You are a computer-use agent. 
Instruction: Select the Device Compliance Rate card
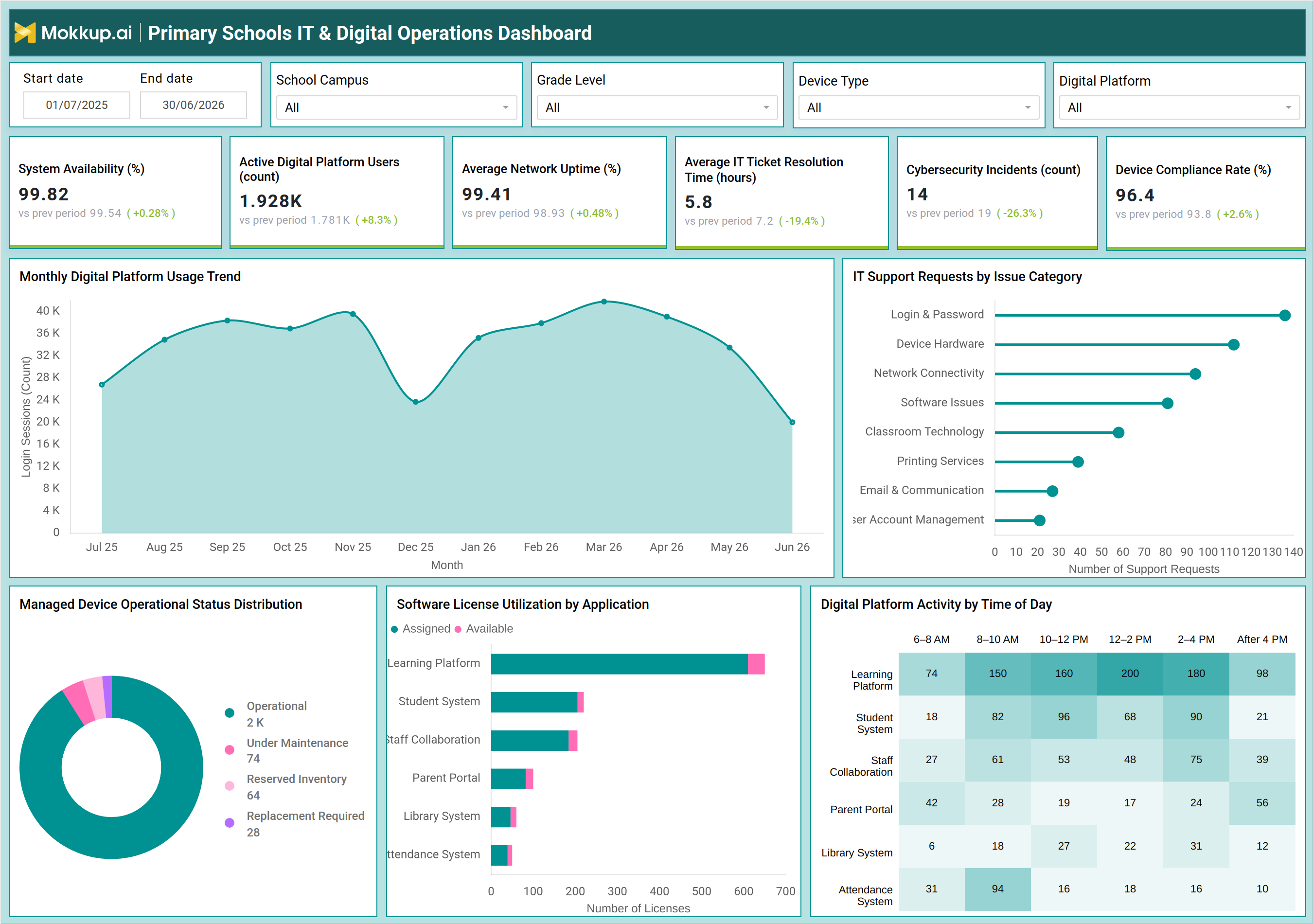coord(1206,193)
